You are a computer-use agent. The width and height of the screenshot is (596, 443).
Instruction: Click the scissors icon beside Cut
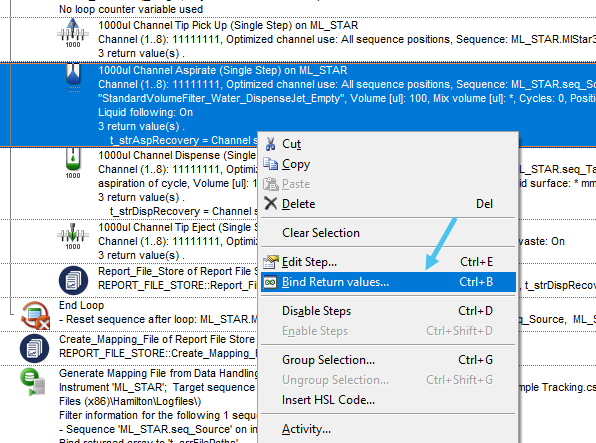click(x=271, y=144)
